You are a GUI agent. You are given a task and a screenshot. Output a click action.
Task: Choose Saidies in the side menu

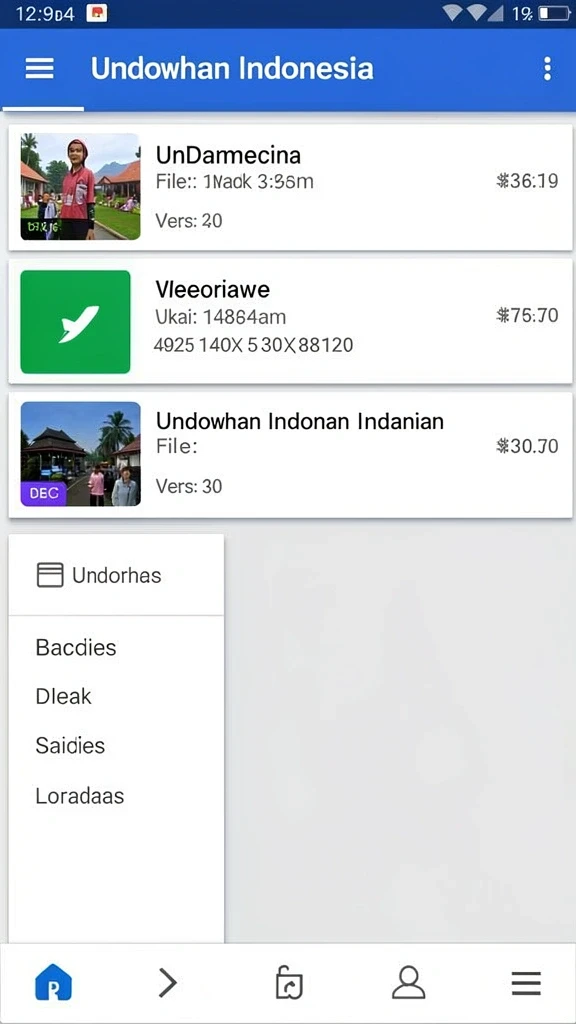click(70, 745)
